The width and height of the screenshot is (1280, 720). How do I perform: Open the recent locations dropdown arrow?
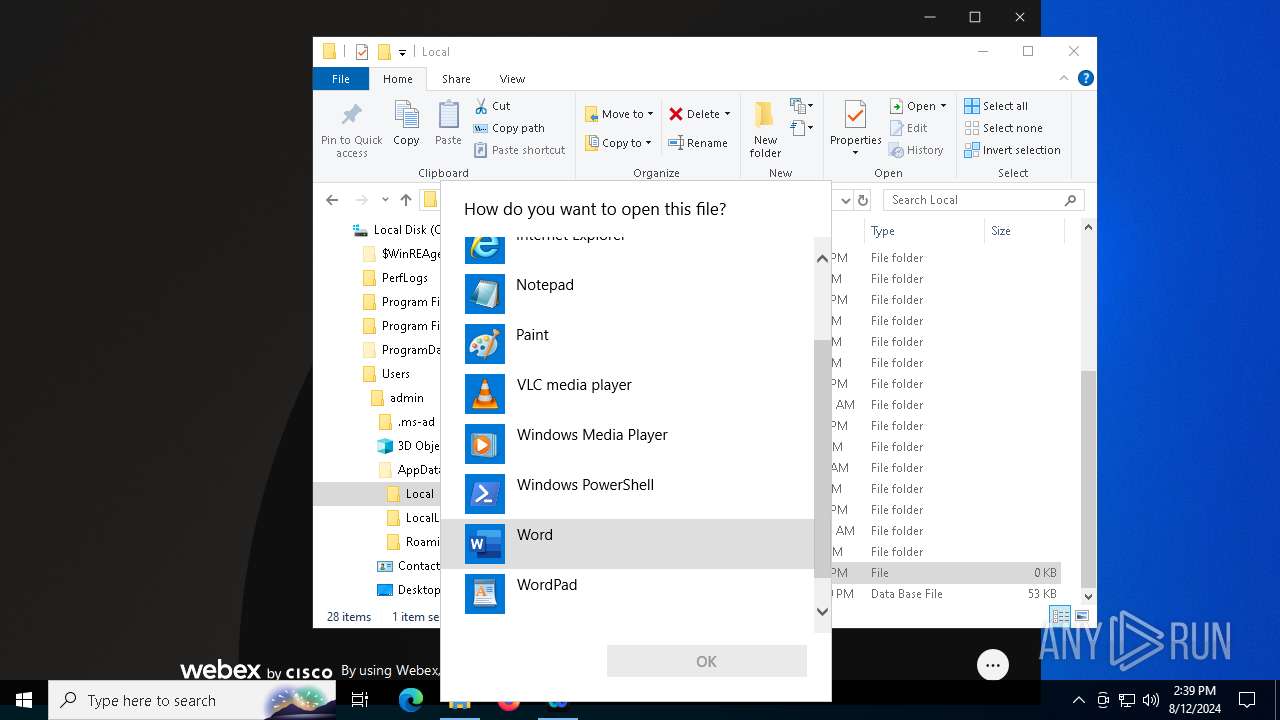click(x=385, y=200)
